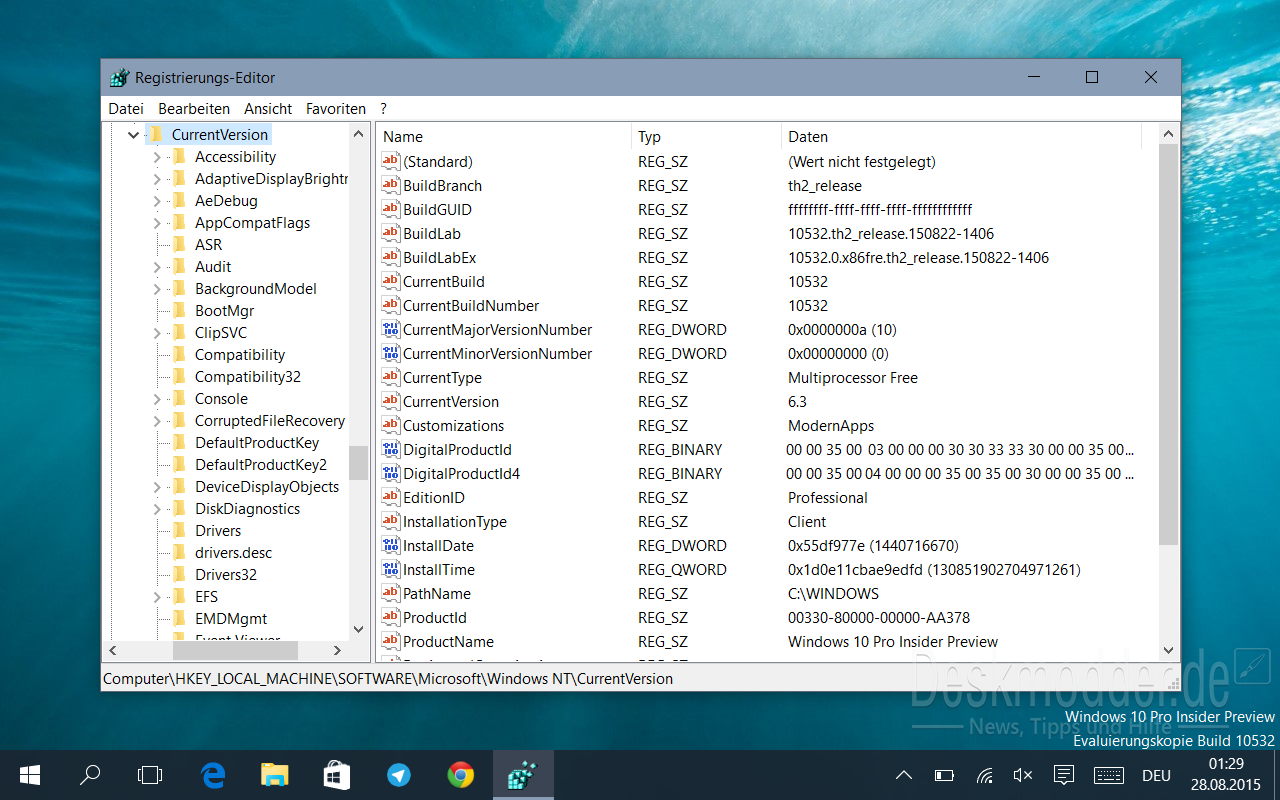This screenshot has height=800, width=1280.
Task: Open Task View from taskbar
Action: pos(150,775)
